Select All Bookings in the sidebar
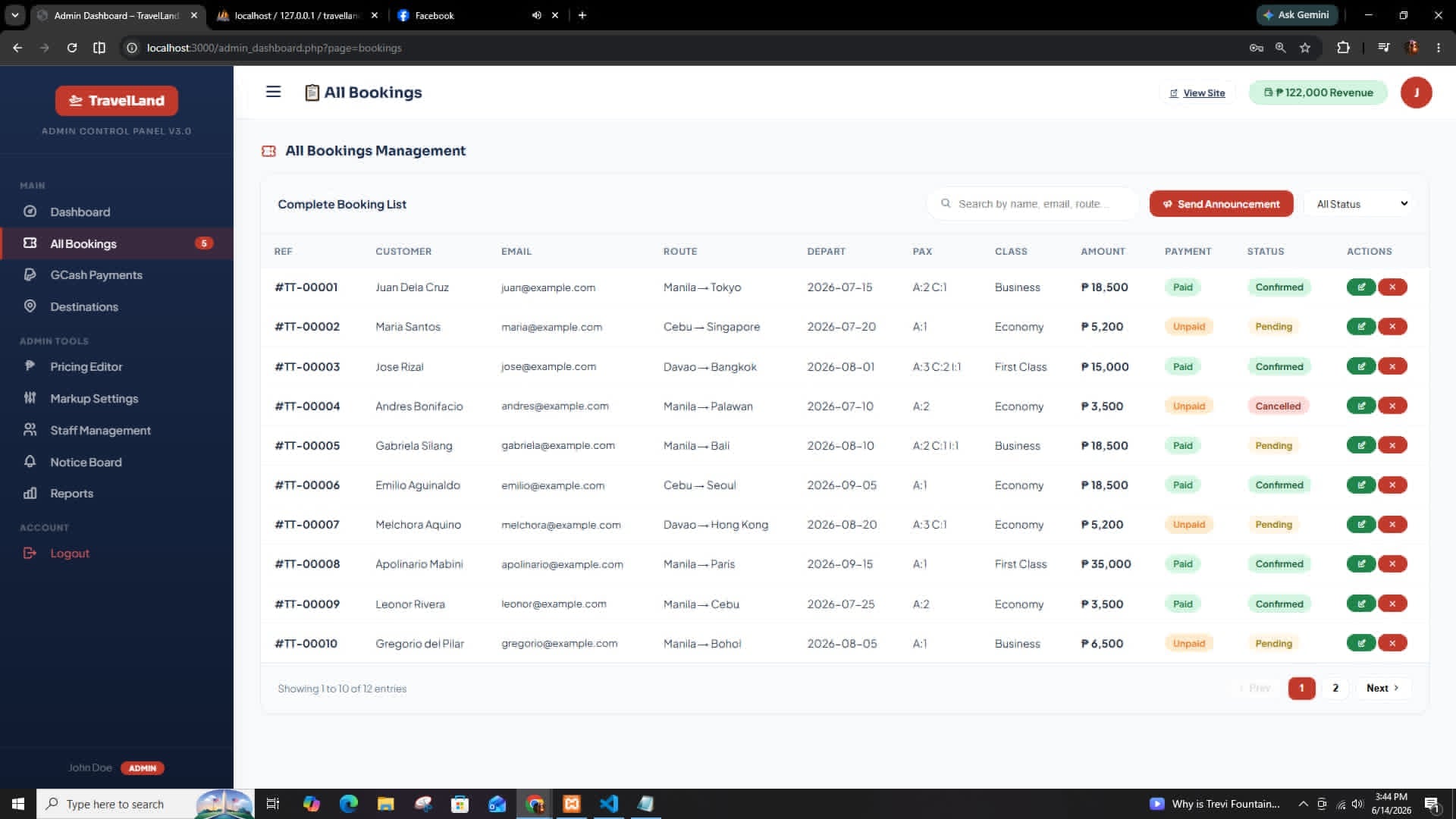The image size is (1456, 819). click(117, 243)
